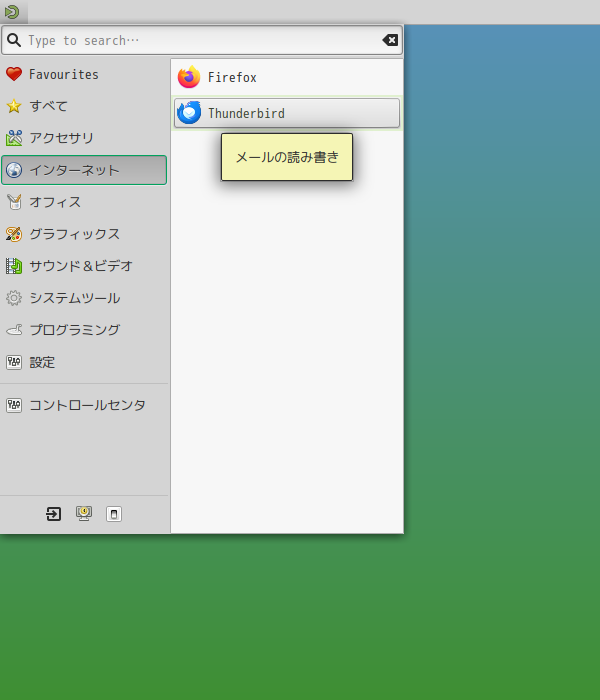This screenshot has width=600, height=700.
Task: Click the red heart Favourites icon
Action: [14, 74]
